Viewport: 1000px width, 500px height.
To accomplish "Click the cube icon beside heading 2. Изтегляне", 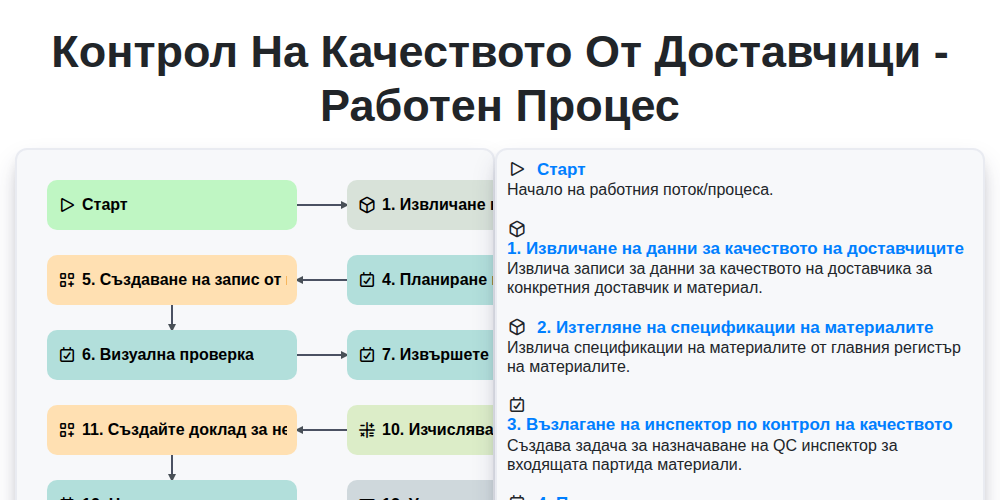I will [x=517, y=327].
